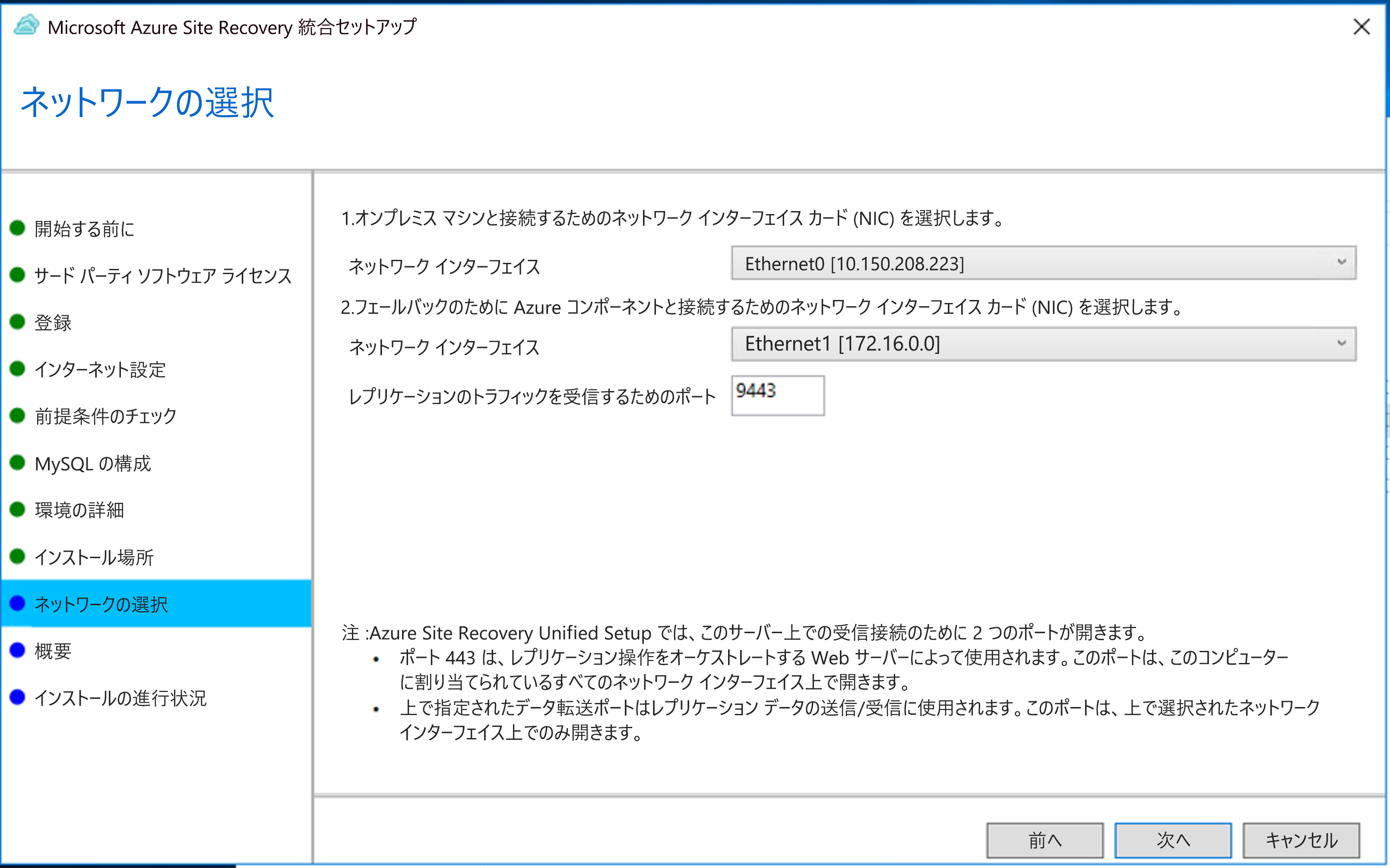
Task: Open the Ethernet0 [10.150.208.223] dropdown
Action: (x=1043, y=263)
